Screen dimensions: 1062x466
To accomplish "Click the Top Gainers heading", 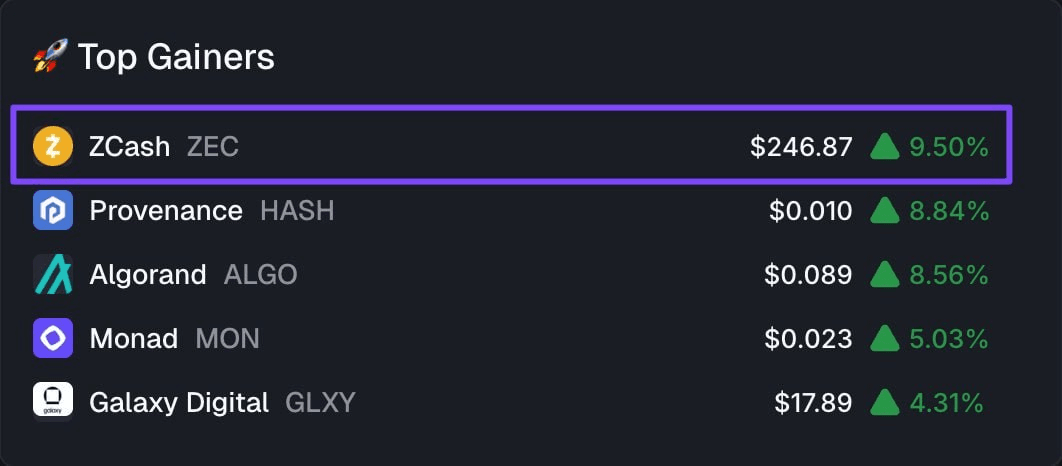I will 176,58.
